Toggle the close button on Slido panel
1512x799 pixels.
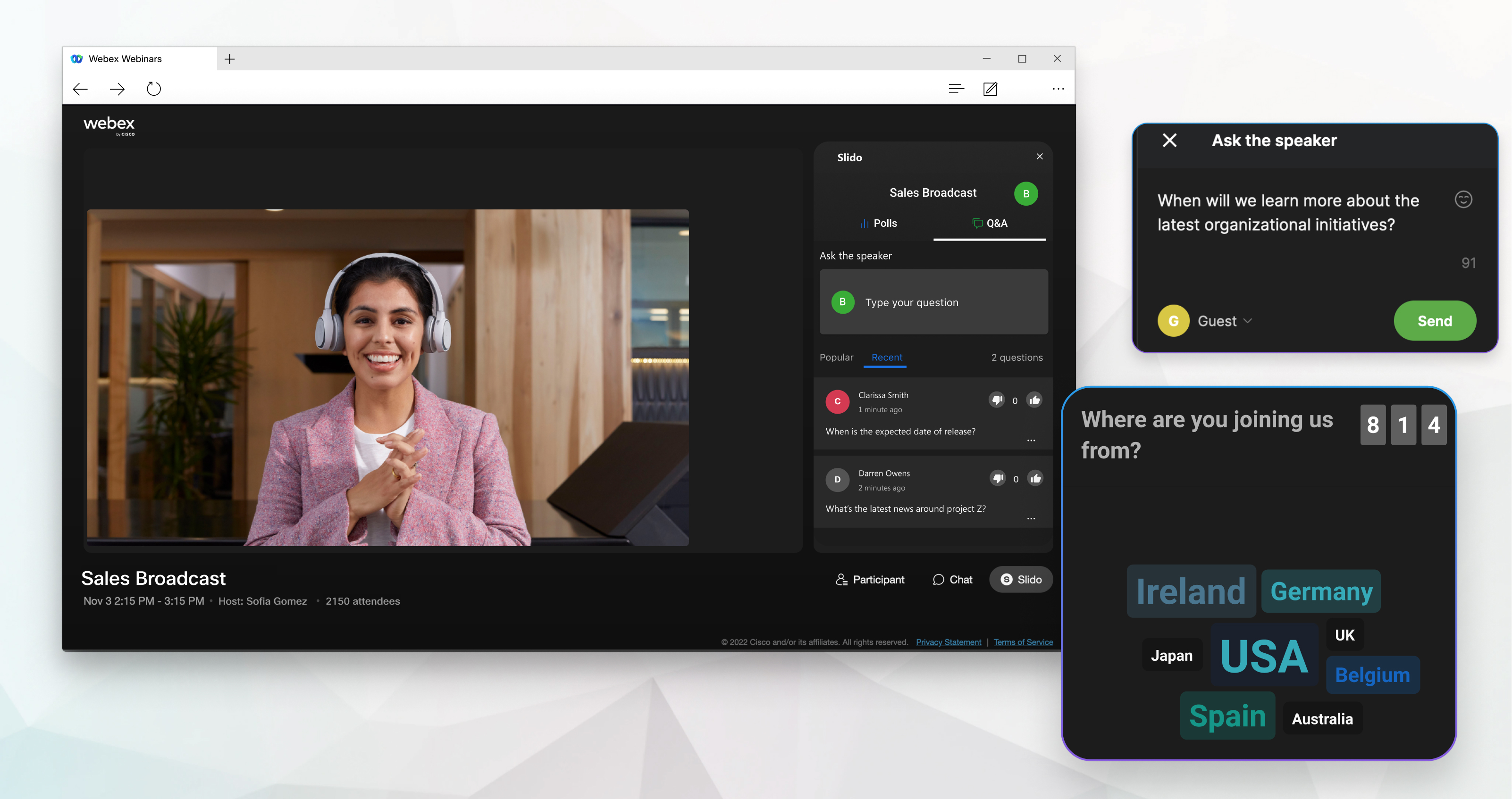point(1040,156)
